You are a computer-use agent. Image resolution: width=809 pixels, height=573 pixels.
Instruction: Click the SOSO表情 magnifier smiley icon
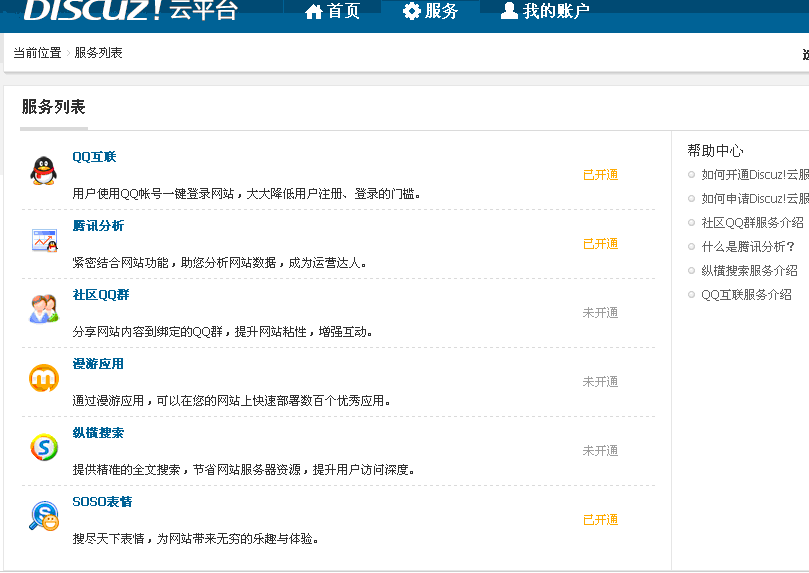pos(44,516)
